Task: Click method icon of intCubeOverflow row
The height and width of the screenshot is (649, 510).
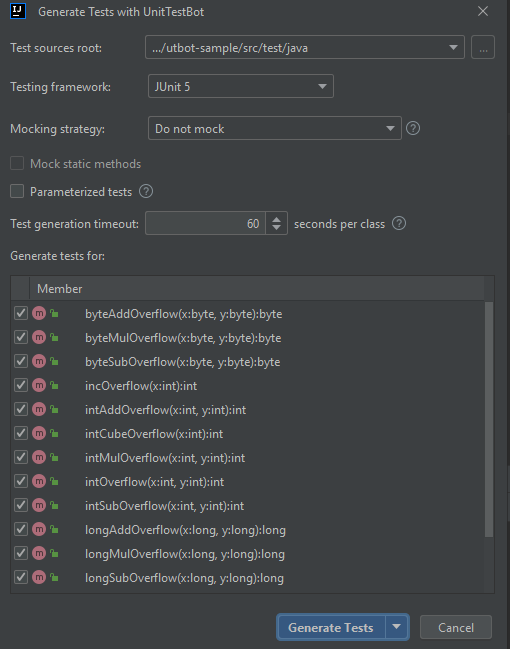Action: coord(39,433)
